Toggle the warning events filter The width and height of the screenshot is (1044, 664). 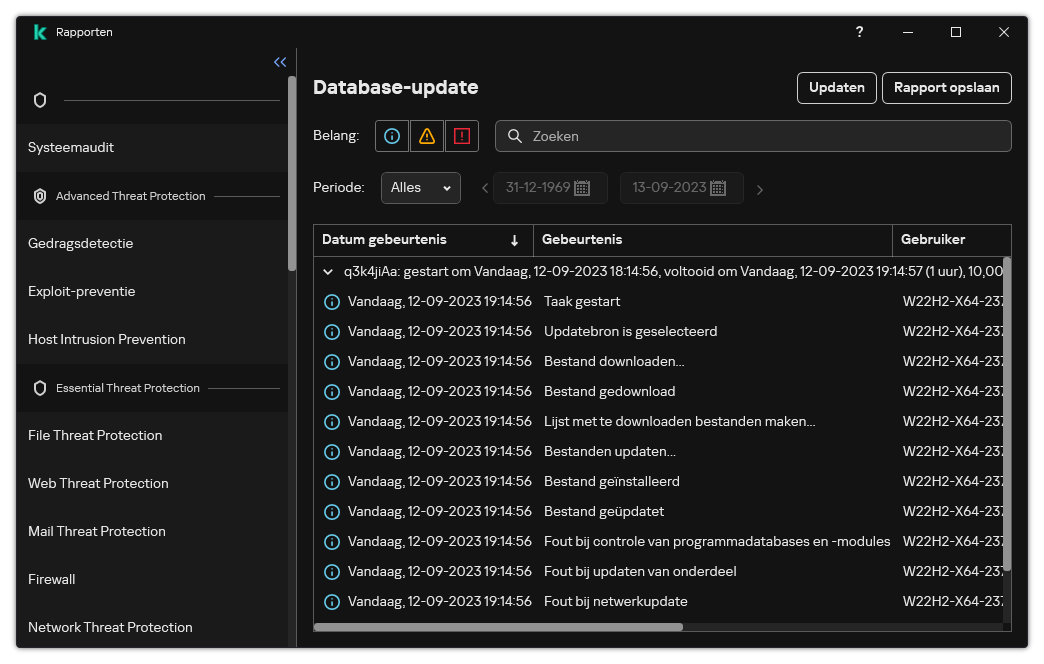pyautogui.click(x=427, y=136)
